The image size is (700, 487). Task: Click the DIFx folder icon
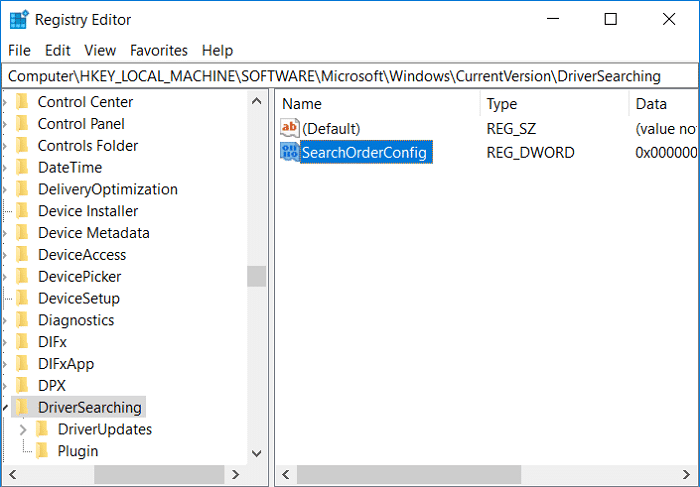pos(22,342)
